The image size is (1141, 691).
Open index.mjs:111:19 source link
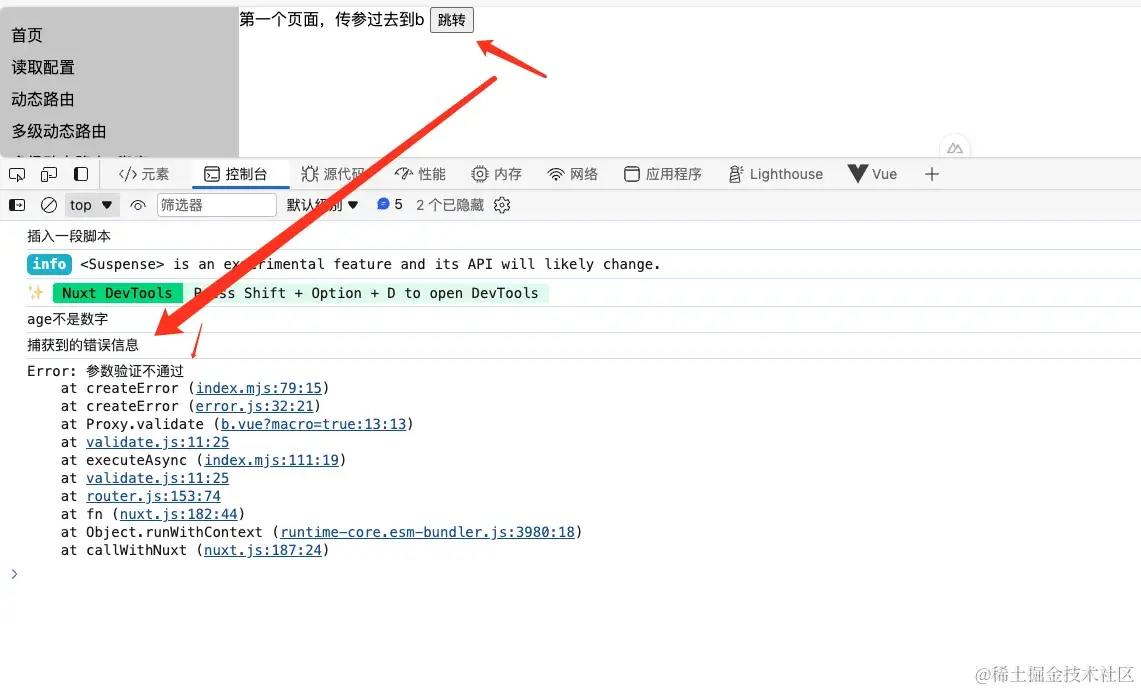click(x=271, y=460)
